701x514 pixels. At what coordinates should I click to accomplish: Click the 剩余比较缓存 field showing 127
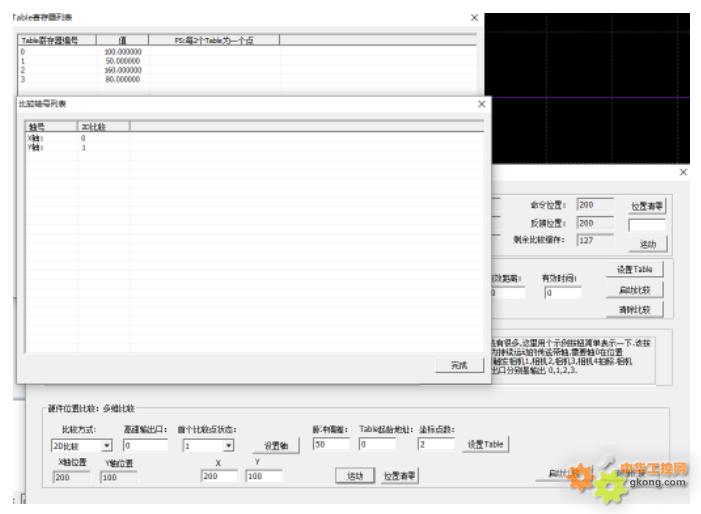click(595, 240)
